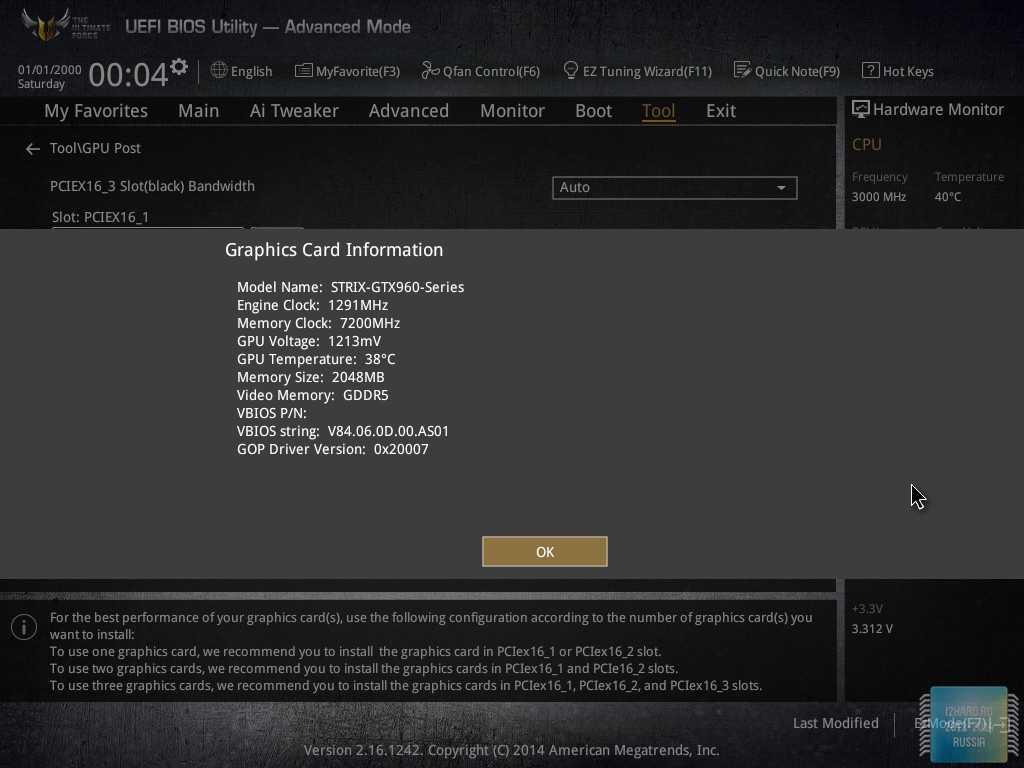The image size is (1024, 768).
Task: Click the Hardware Monitor display icon
Action: pyautogui.click(x=860, y=109)
